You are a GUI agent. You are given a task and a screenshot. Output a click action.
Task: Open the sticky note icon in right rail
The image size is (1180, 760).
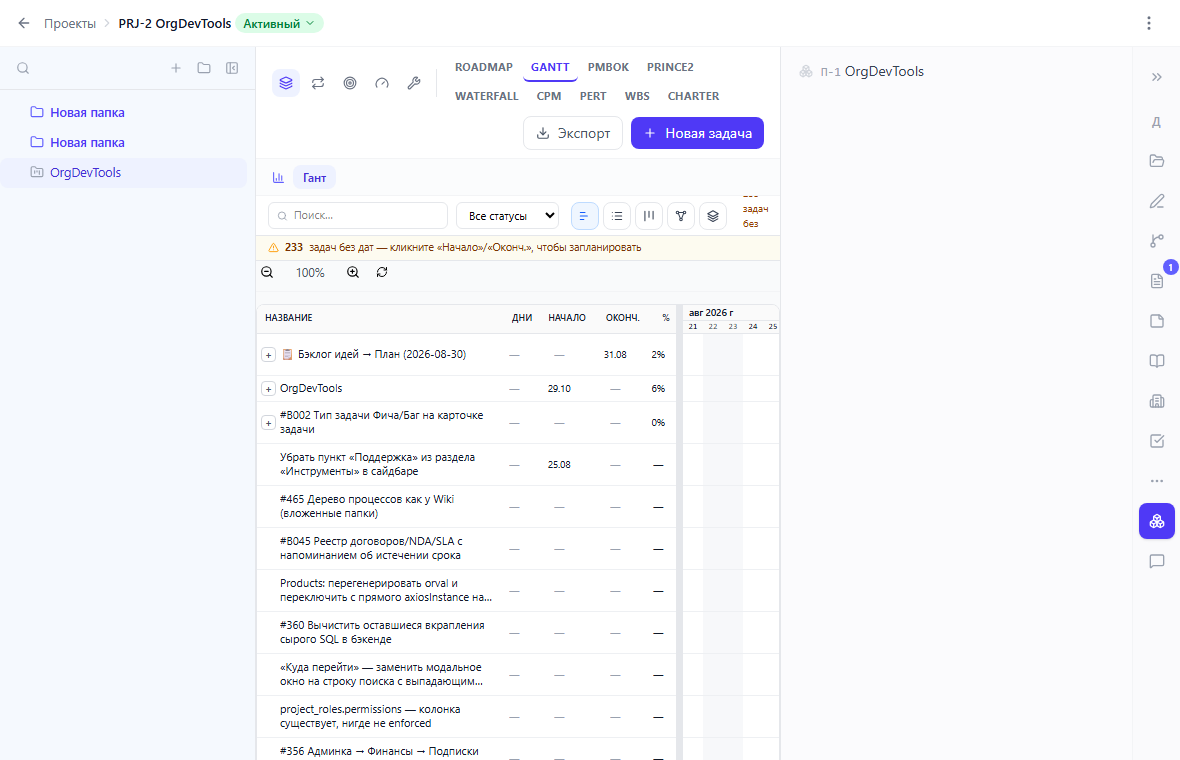[x=1157, y=321]
